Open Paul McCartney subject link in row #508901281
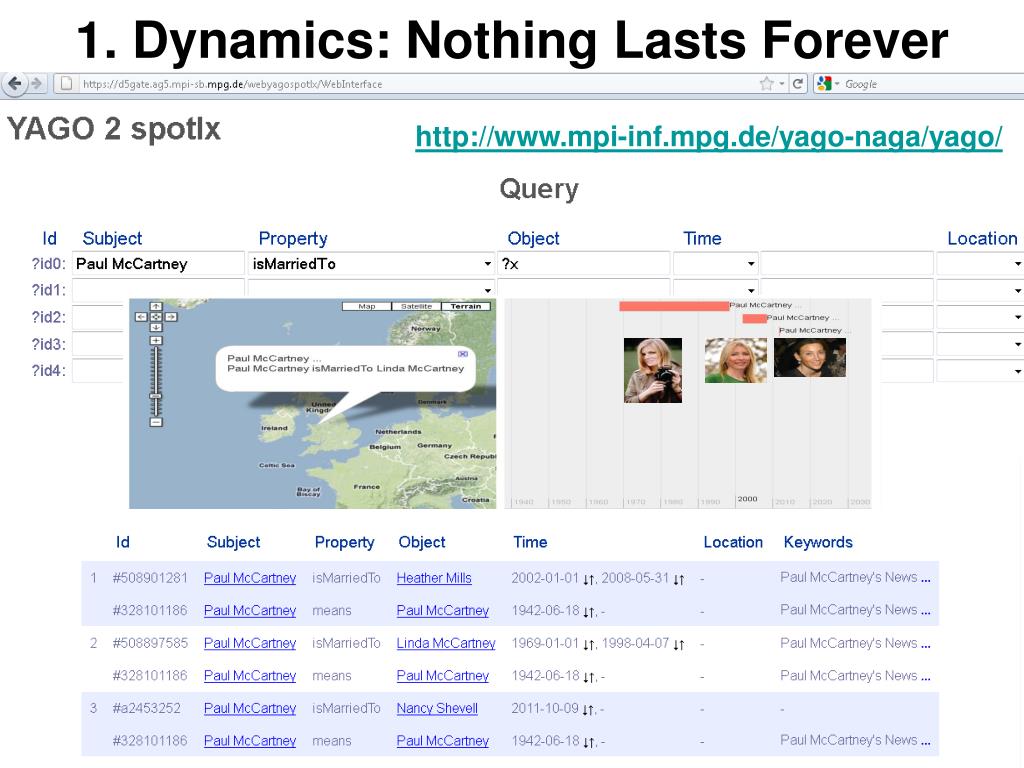The image size is (1024, 768). pos(249,578)
